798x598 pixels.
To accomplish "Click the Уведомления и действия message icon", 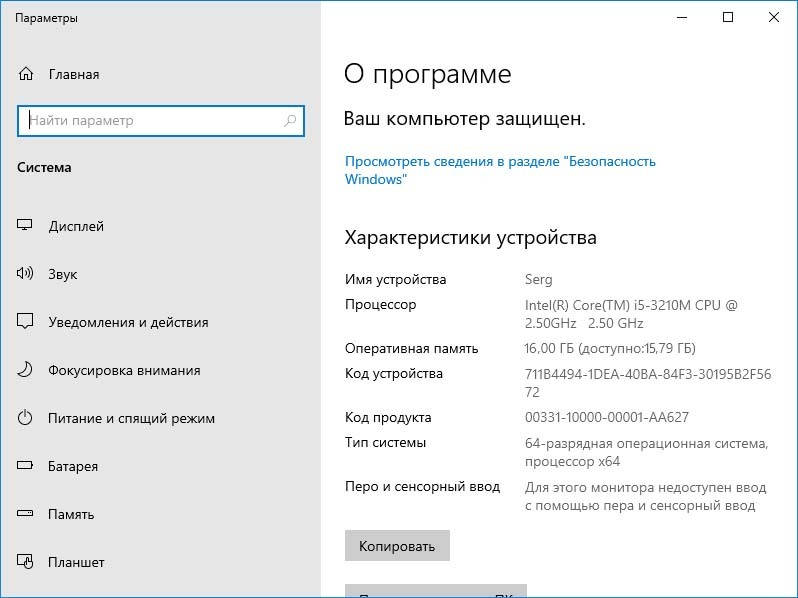I will click(26, 322).
